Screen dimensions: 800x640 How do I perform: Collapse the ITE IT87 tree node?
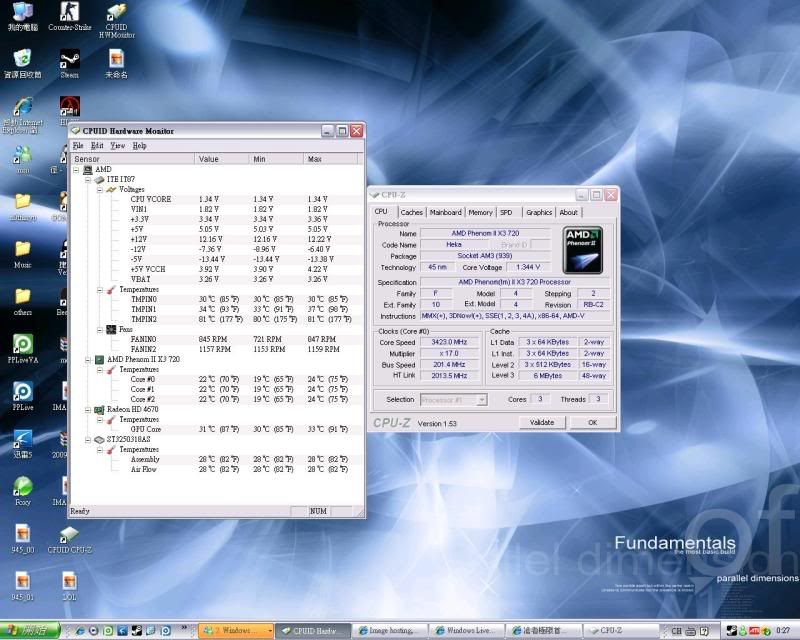[x=88, y=179]
